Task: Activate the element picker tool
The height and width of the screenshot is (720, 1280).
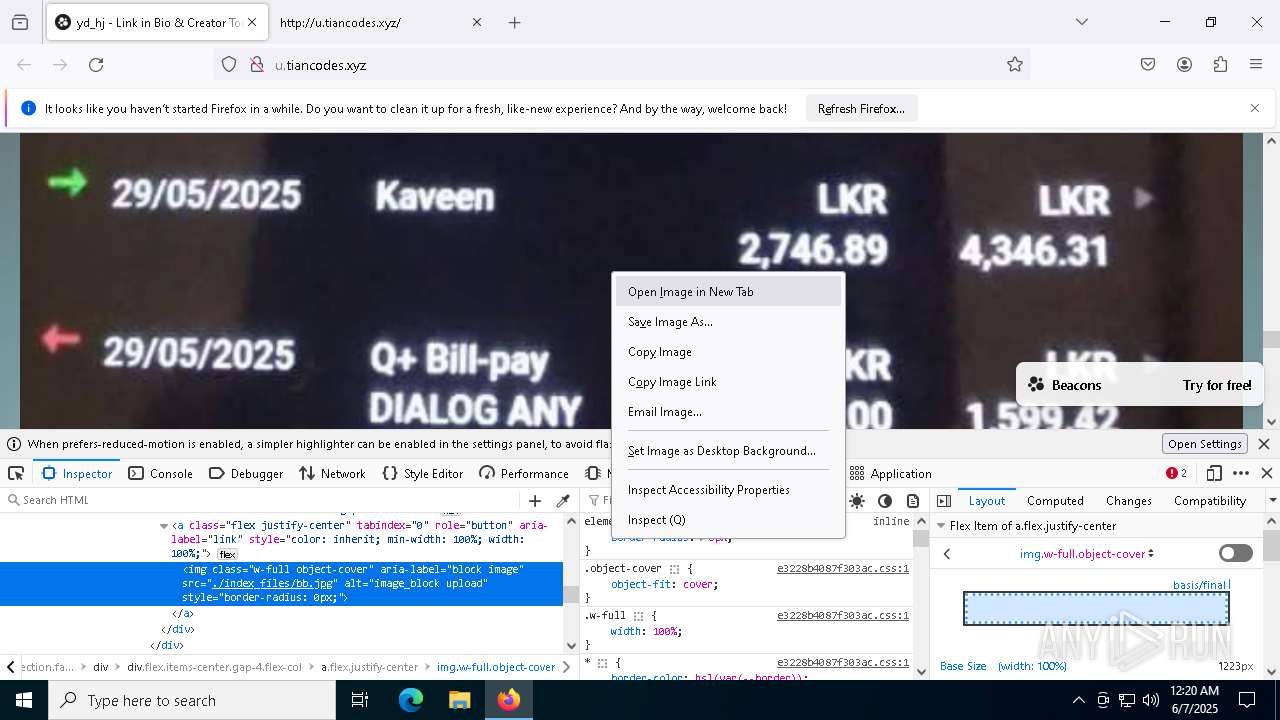Action: coord(16,473)
